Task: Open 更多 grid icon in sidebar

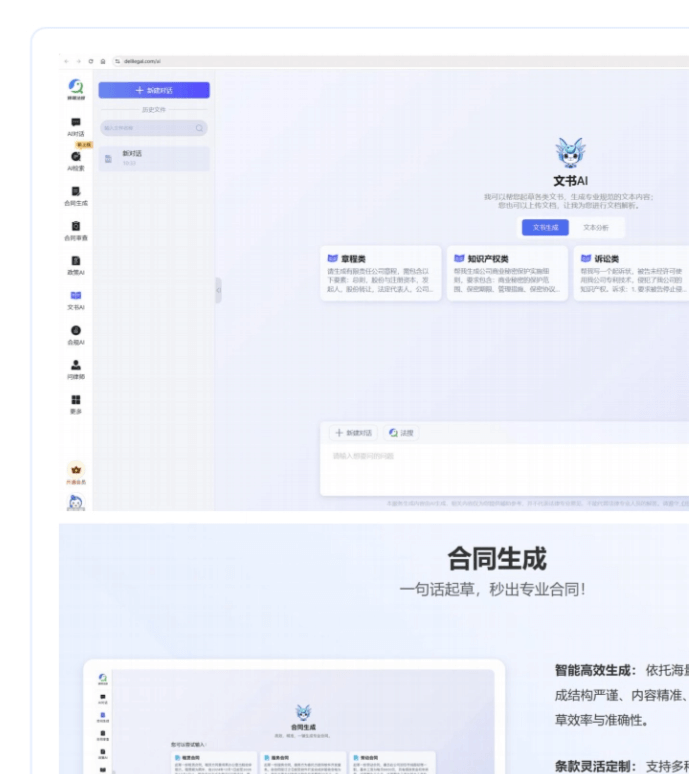Action: [x=76, y=404]
